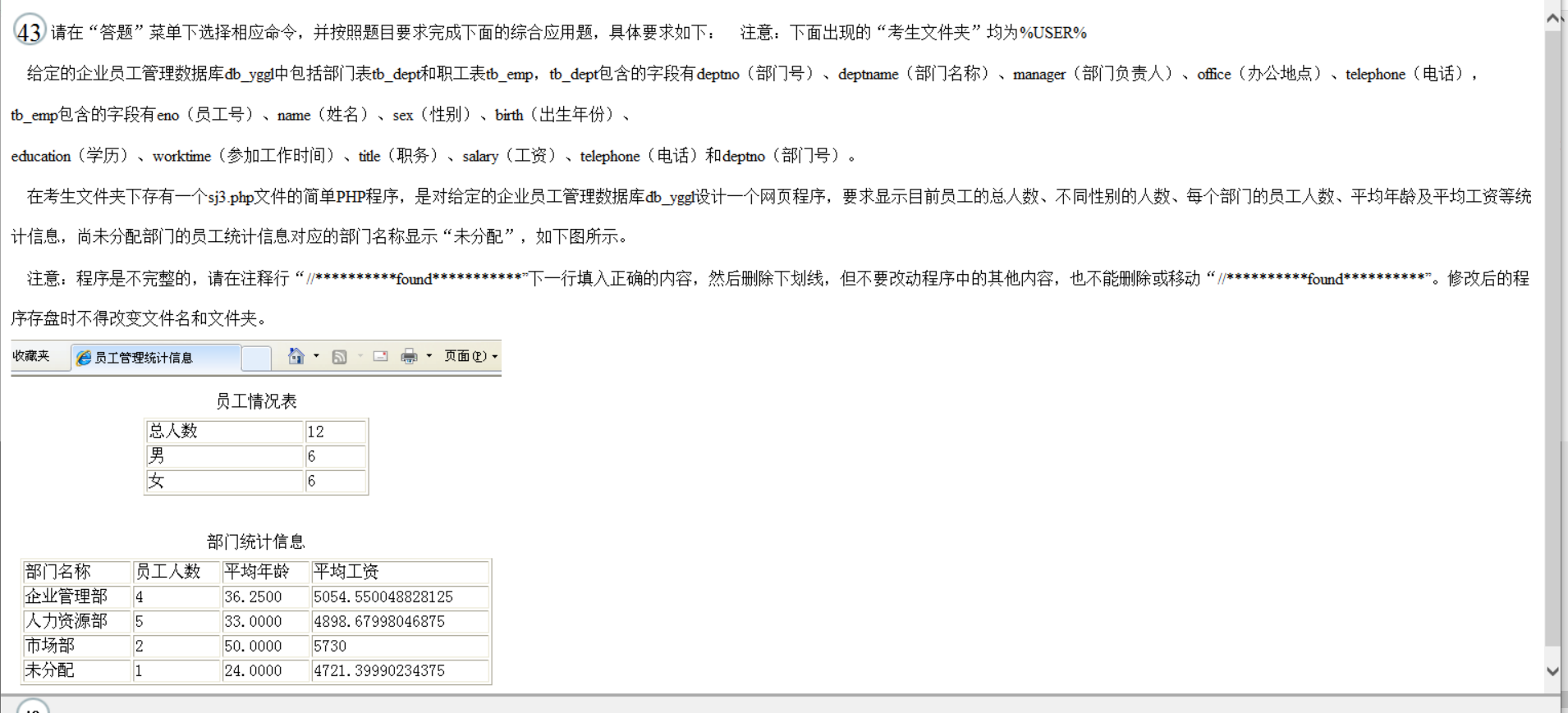Click the employee count 5 for 人力资源部
Image resolution: width=1568 pixels, height=713 pixels.
click(x=177, y=621)
